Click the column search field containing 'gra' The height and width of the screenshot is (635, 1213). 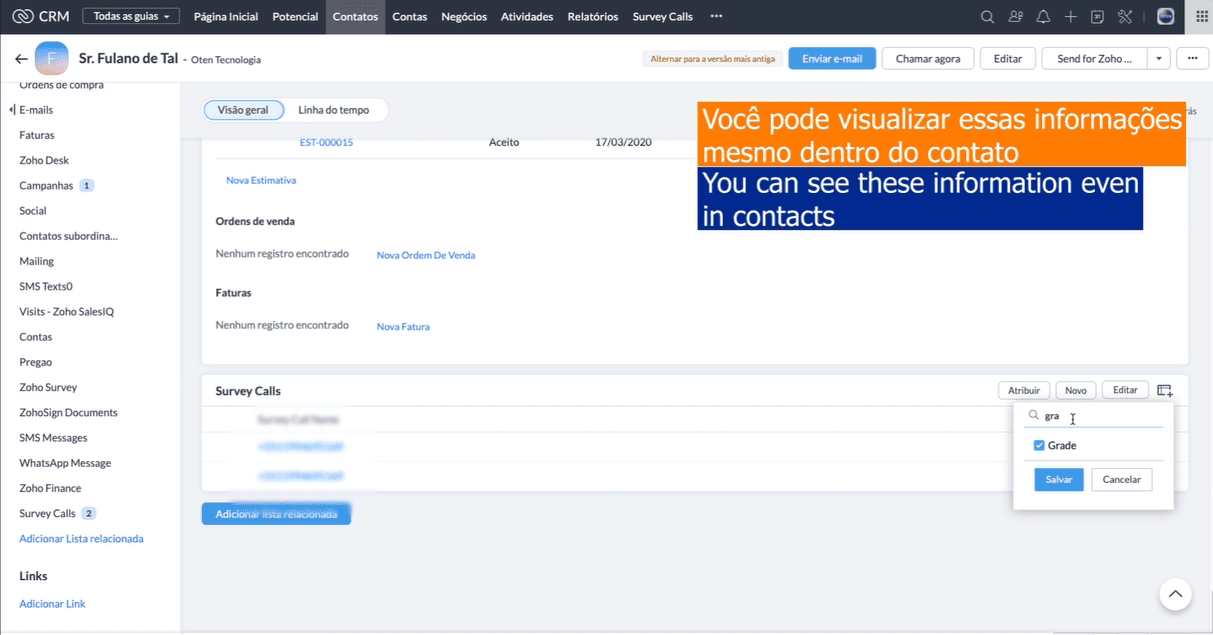click(1100, 416)
